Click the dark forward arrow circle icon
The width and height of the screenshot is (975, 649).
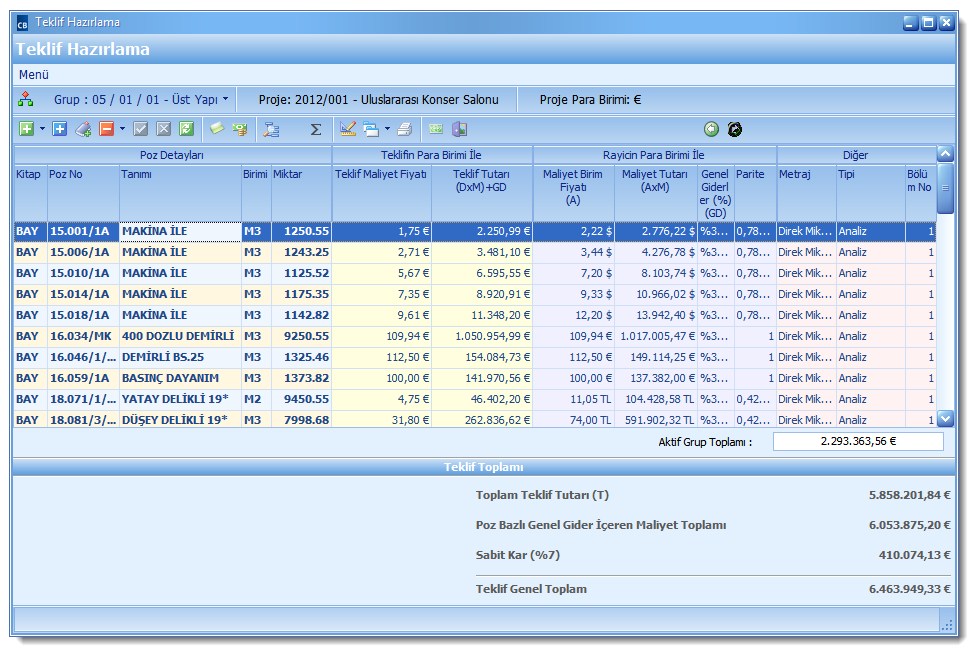(735, 129)
